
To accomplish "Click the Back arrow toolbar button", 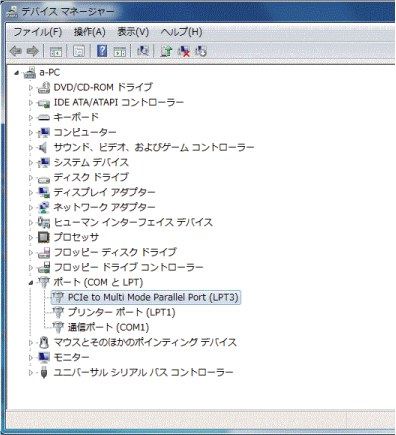I will pos(16,51).
